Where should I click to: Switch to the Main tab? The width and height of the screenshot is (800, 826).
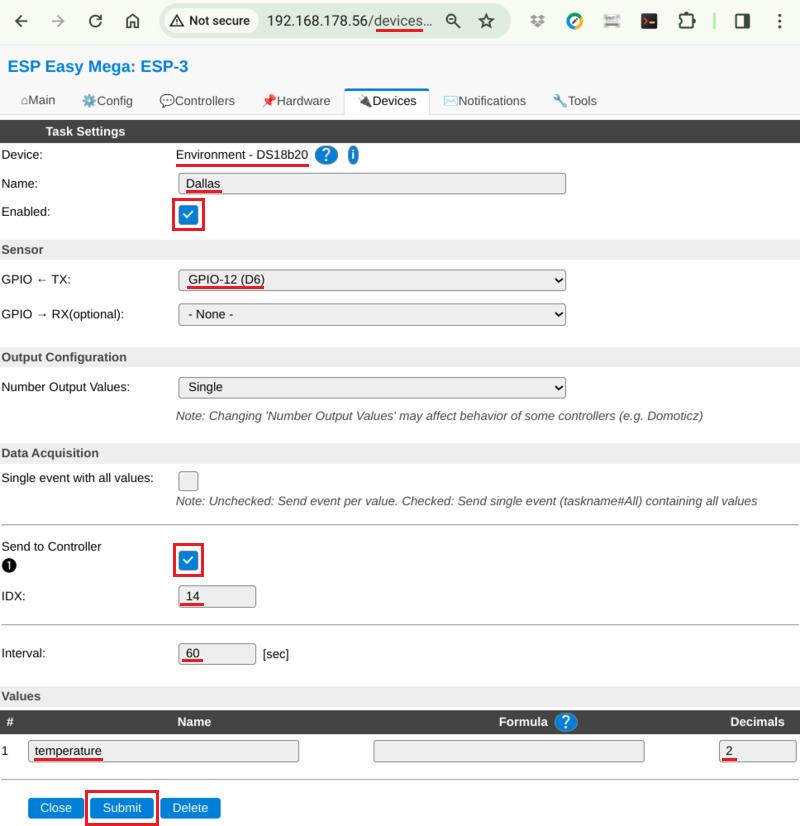(x=38, y=100)
